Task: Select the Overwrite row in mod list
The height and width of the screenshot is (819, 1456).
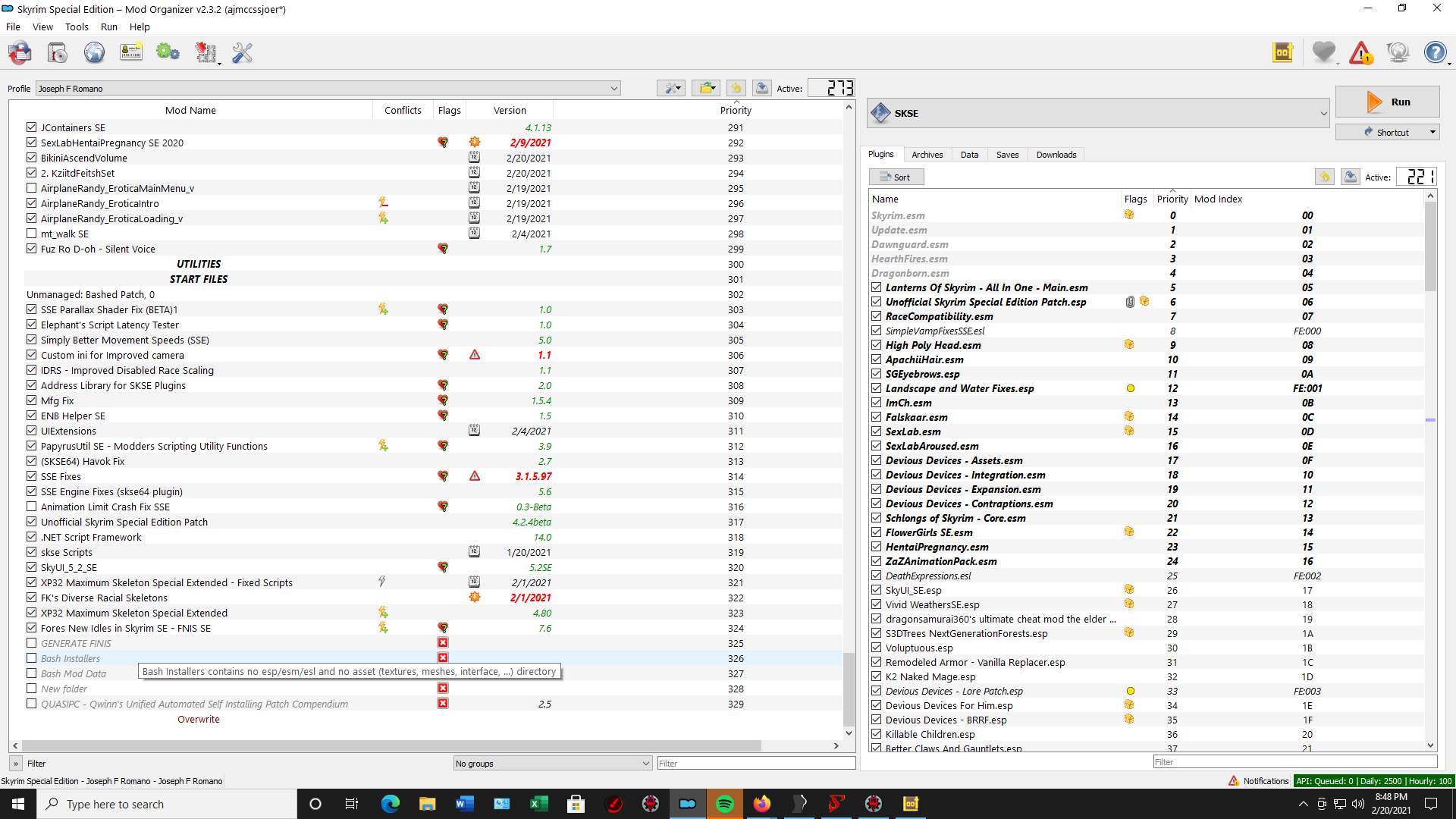Action: 199,719
